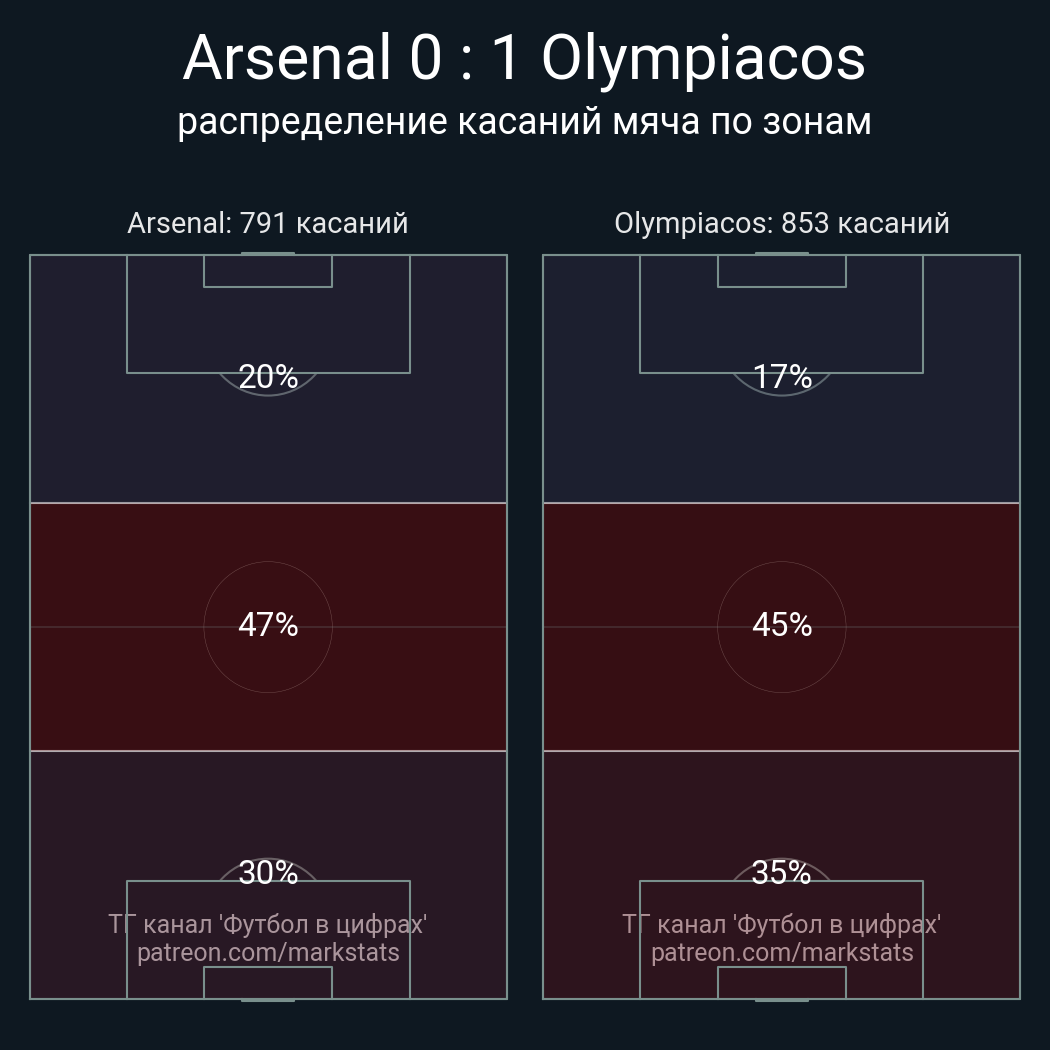
Task: Click the bottom goal area on Arsenal's pitch
Action: 268,982
